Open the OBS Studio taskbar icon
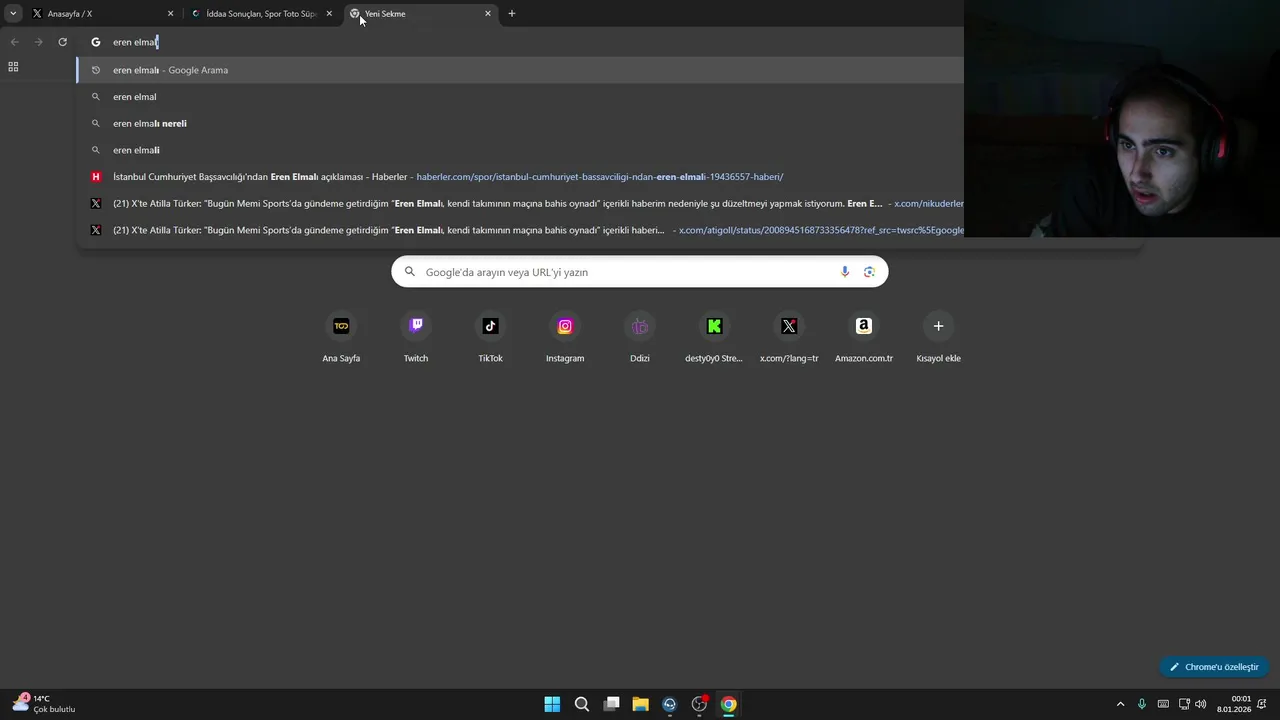Screen dimensions: 1280x720 (699, 704)
